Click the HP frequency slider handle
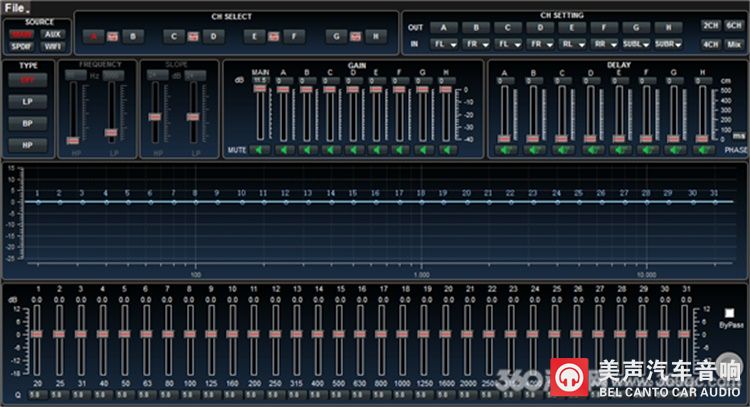 point(73,140)
